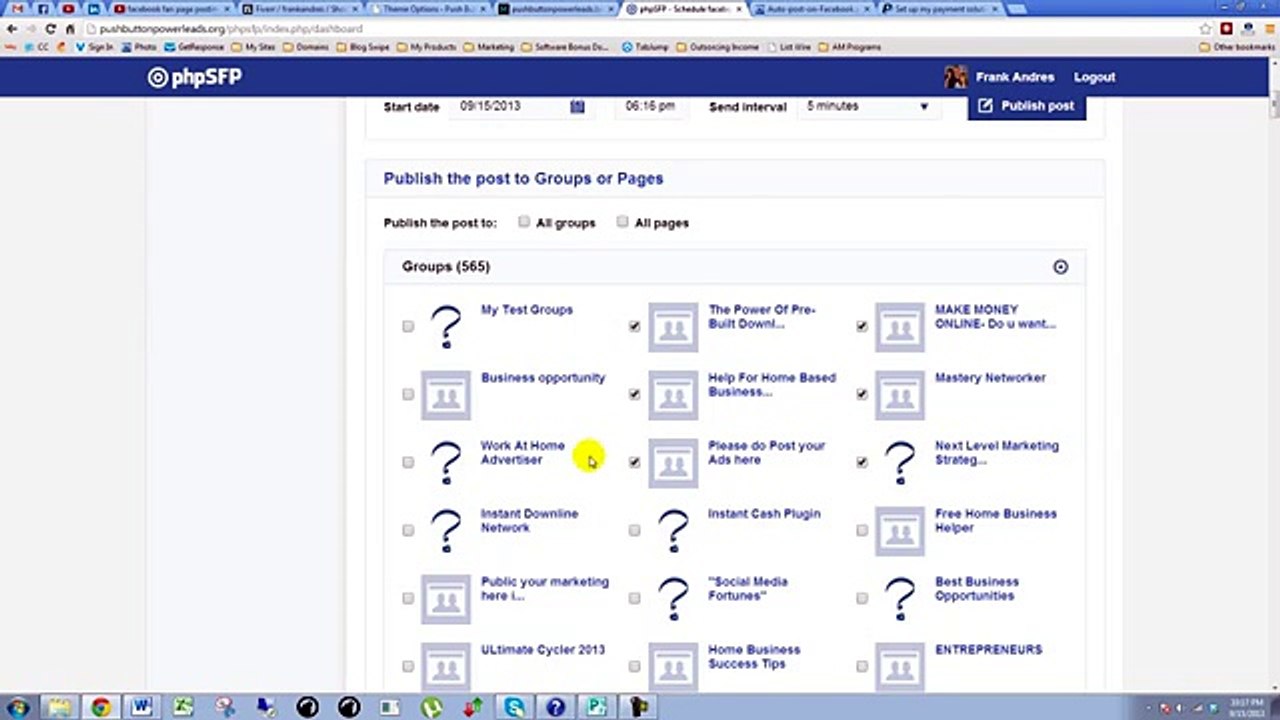Switch to the Theme Options browser tab
This screenshot has width=1280, height=720.
pyautogui.click(x=428, y=9)
